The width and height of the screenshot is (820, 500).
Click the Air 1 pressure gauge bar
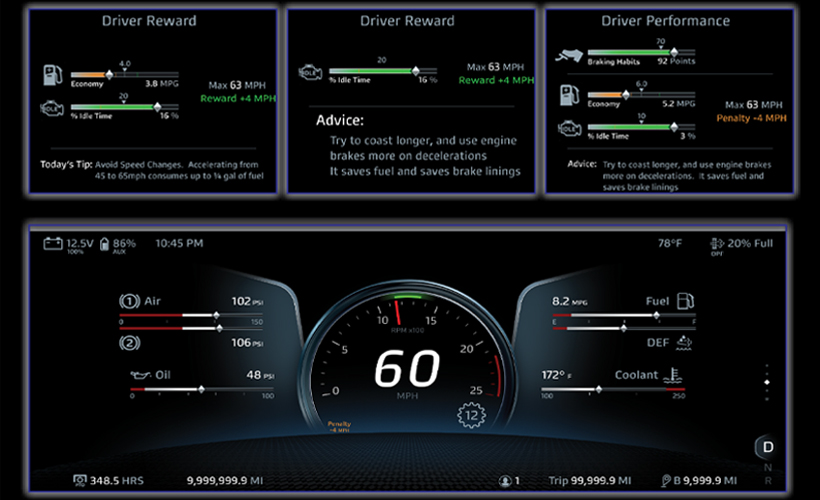pos(191,315)
